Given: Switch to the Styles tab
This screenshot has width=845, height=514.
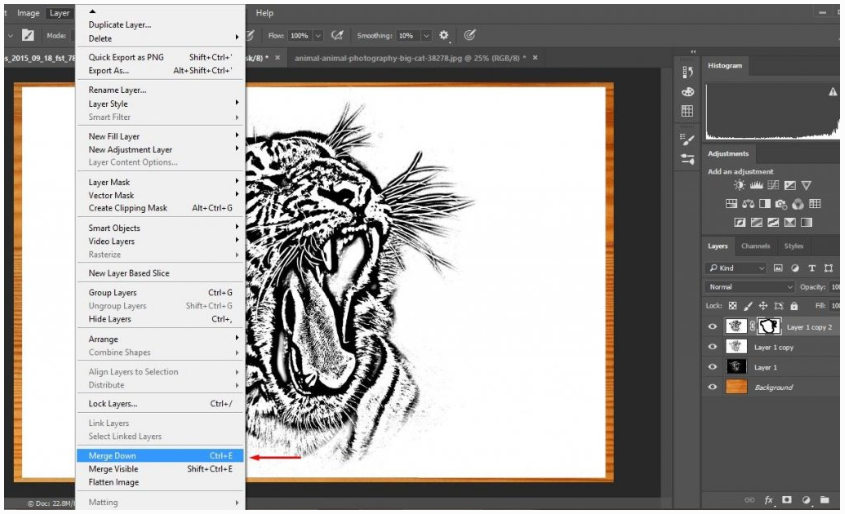Looking at the screenshot, I should click(x=793, y=246).
